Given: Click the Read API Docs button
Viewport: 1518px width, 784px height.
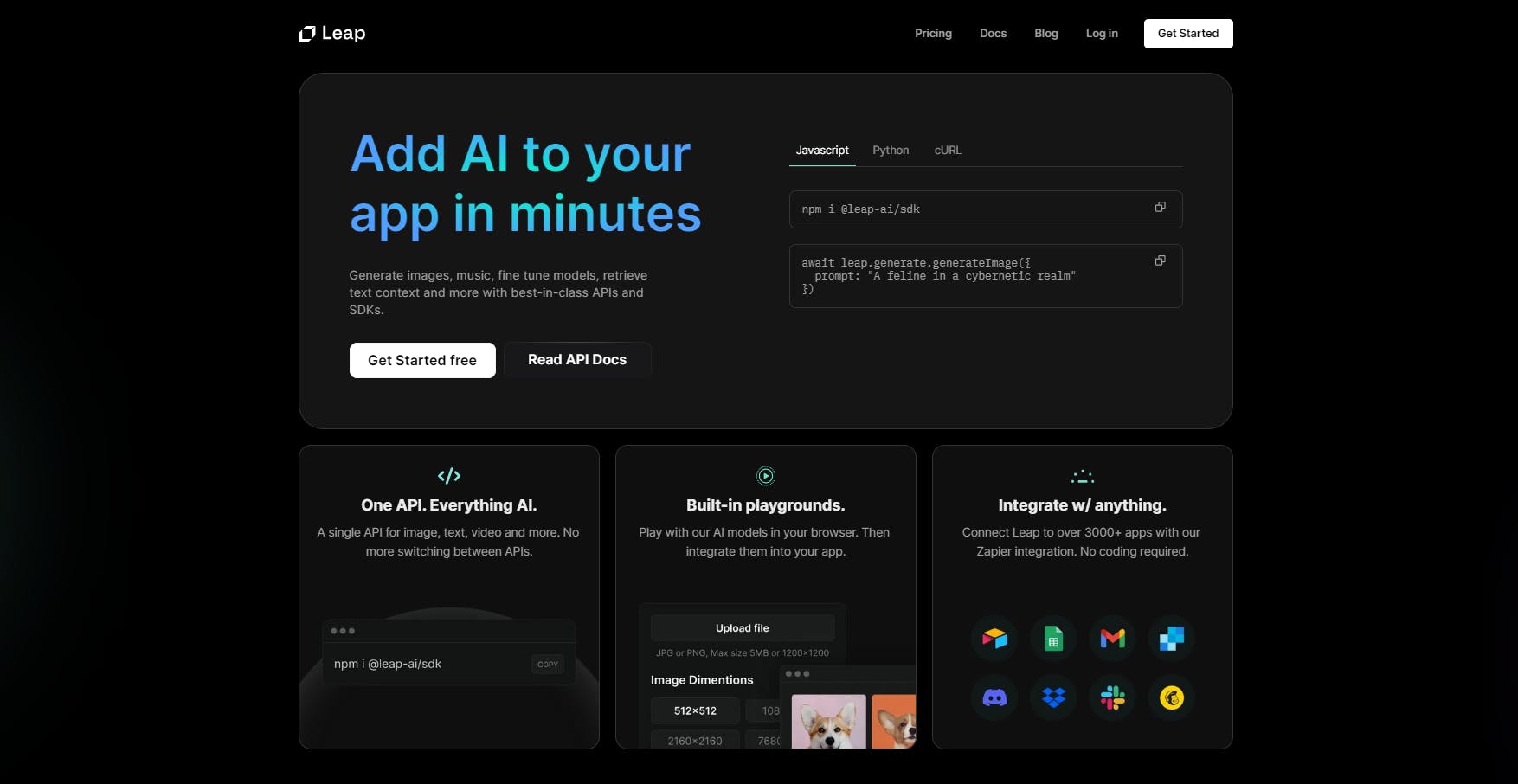Looking at the screenshot, I should click(577, 360).
